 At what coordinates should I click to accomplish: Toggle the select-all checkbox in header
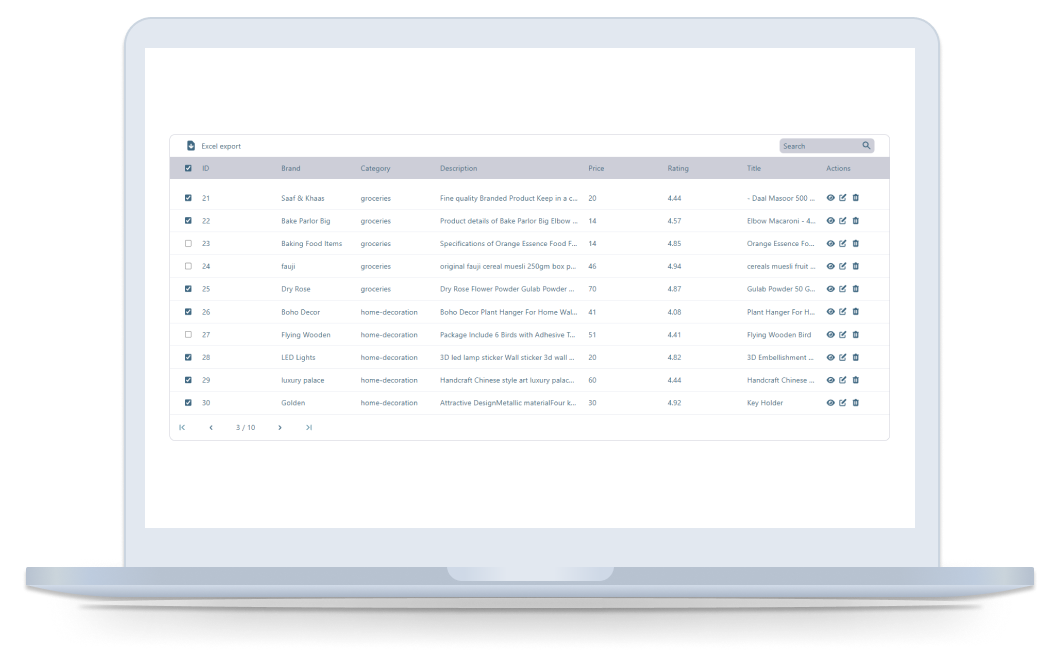(x=188, y=168)
